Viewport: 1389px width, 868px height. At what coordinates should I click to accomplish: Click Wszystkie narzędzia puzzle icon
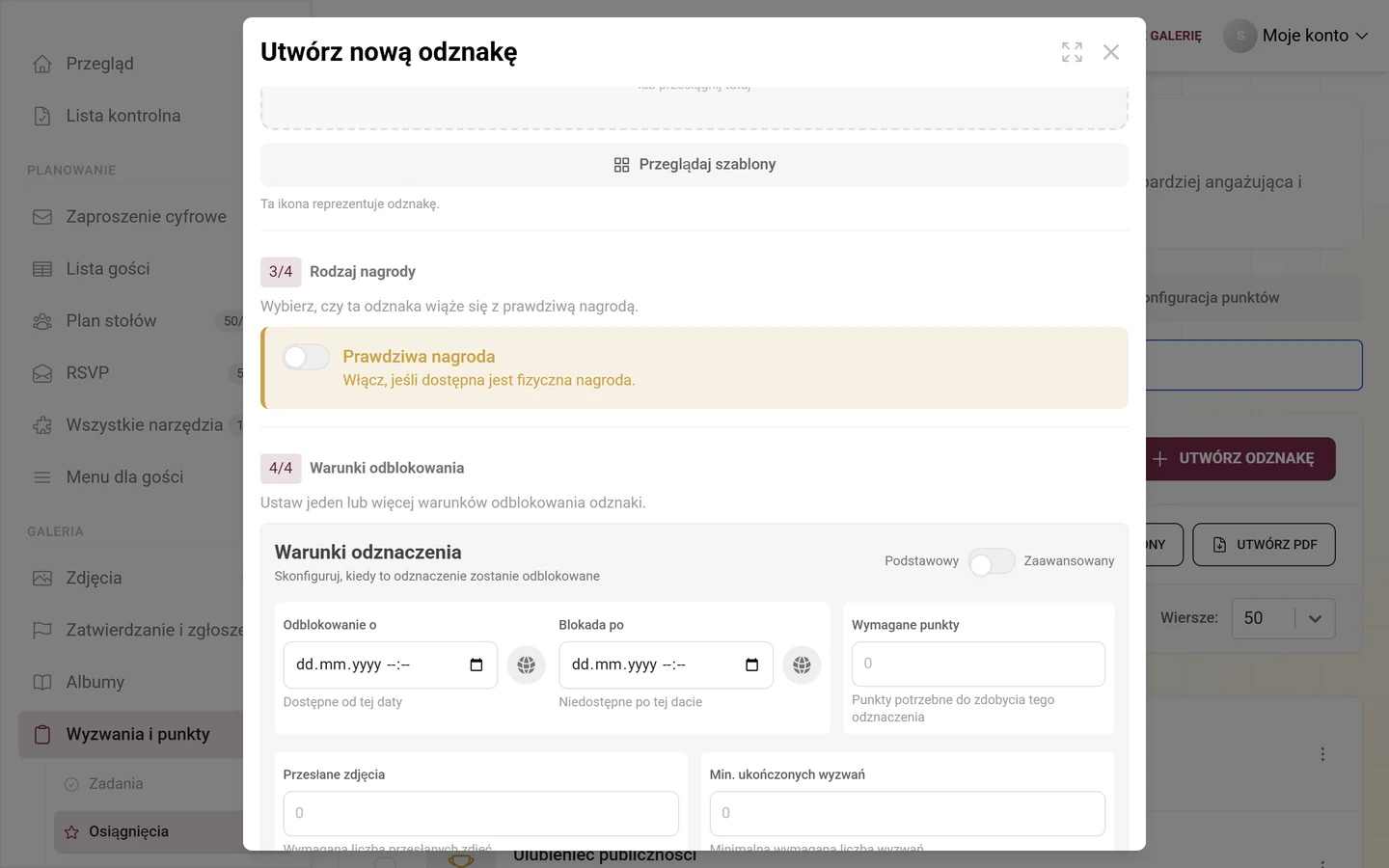tap(42, 425)
